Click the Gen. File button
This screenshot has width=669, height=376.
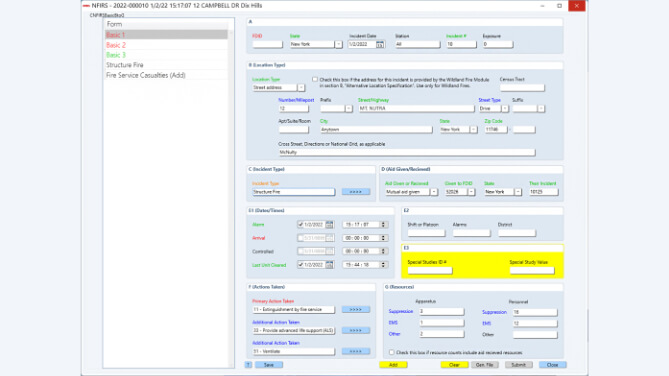pyautogui.click(x=484, y=365)
